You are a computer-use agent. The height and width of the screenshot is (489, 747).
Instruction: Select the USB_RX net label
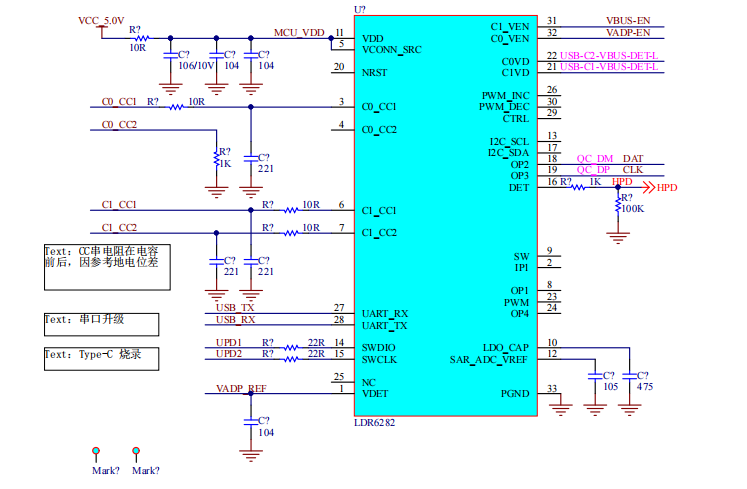click(x=235, y=319)
